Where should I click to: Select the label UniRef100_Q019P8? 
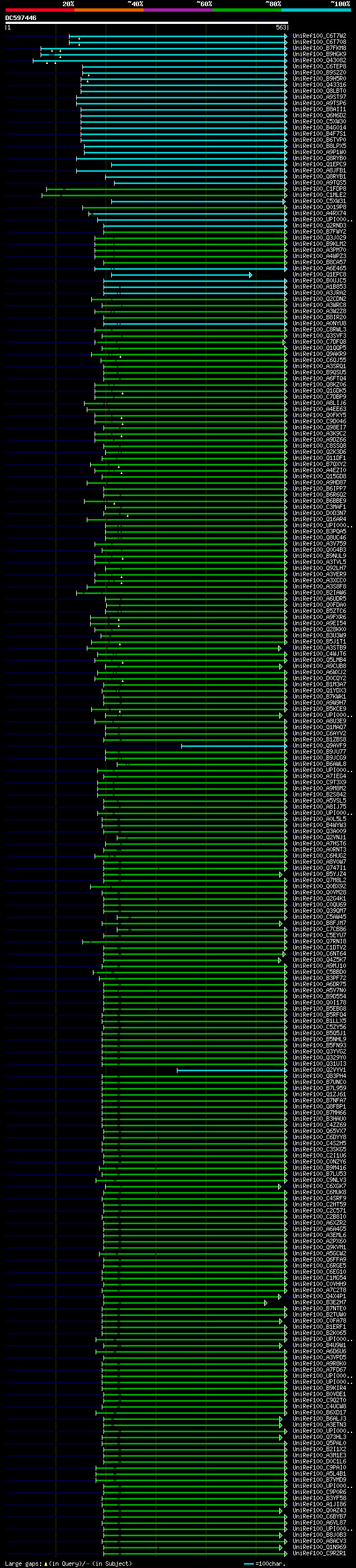(x=319, y=207)
